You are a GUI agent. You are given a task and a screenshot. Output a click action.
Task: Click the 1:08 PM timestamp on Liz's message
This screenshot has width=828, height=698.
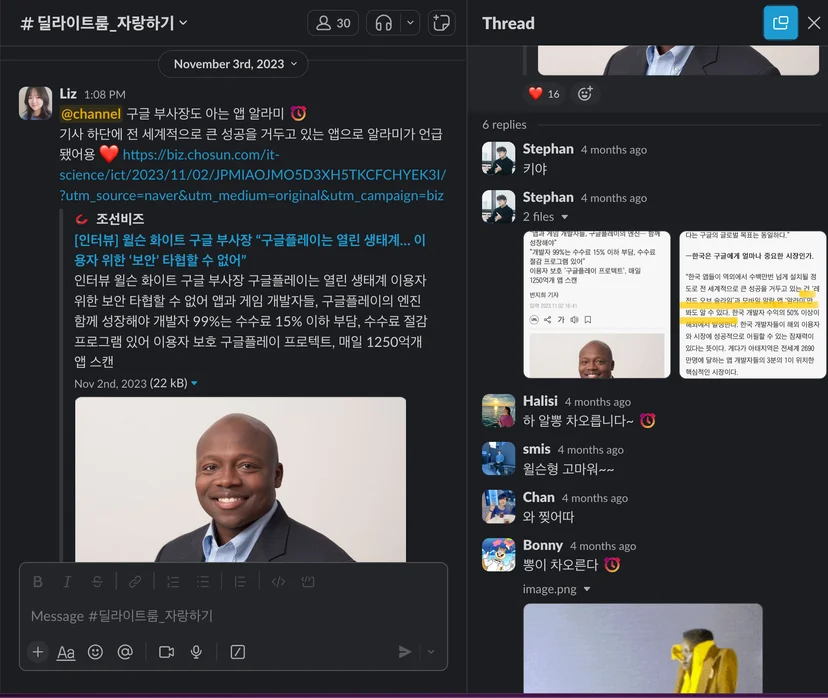click(x=105, y=95)
